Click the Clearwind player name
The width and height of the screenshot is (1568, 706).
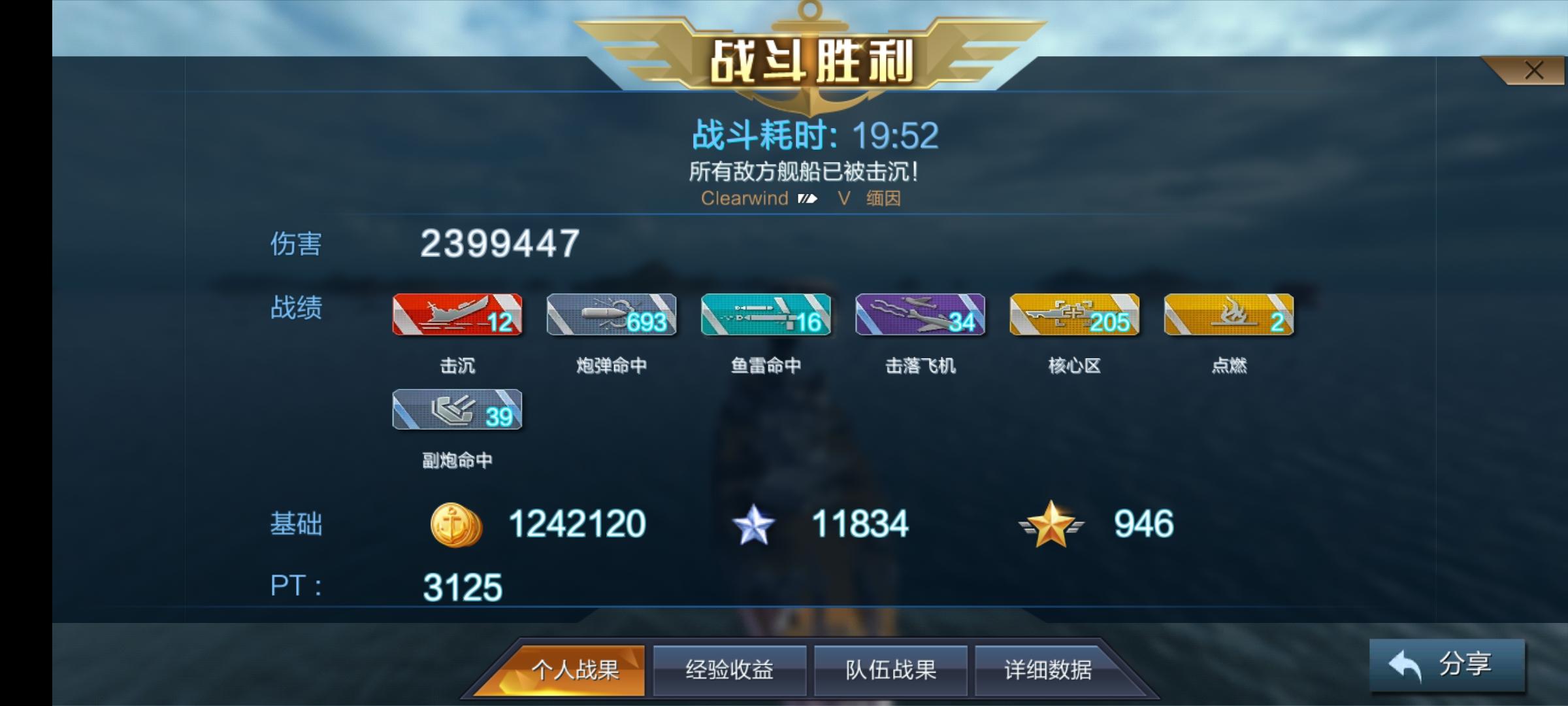(x=744, y=199)
